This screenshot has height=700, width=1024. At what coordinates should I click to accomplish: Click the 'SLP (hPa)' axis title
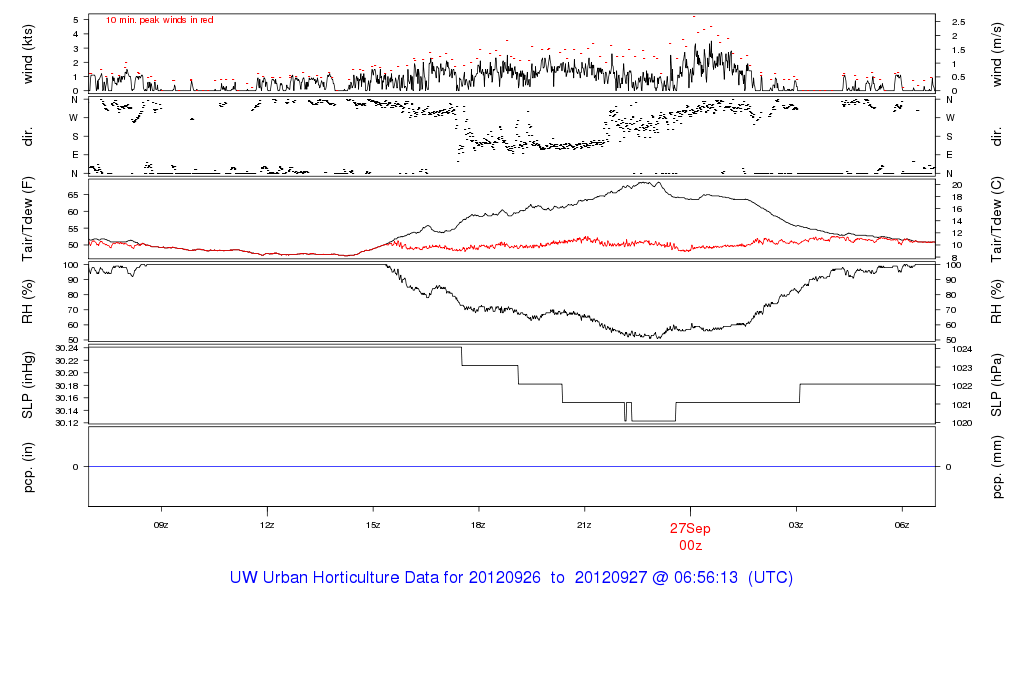[x=997, y=385]
